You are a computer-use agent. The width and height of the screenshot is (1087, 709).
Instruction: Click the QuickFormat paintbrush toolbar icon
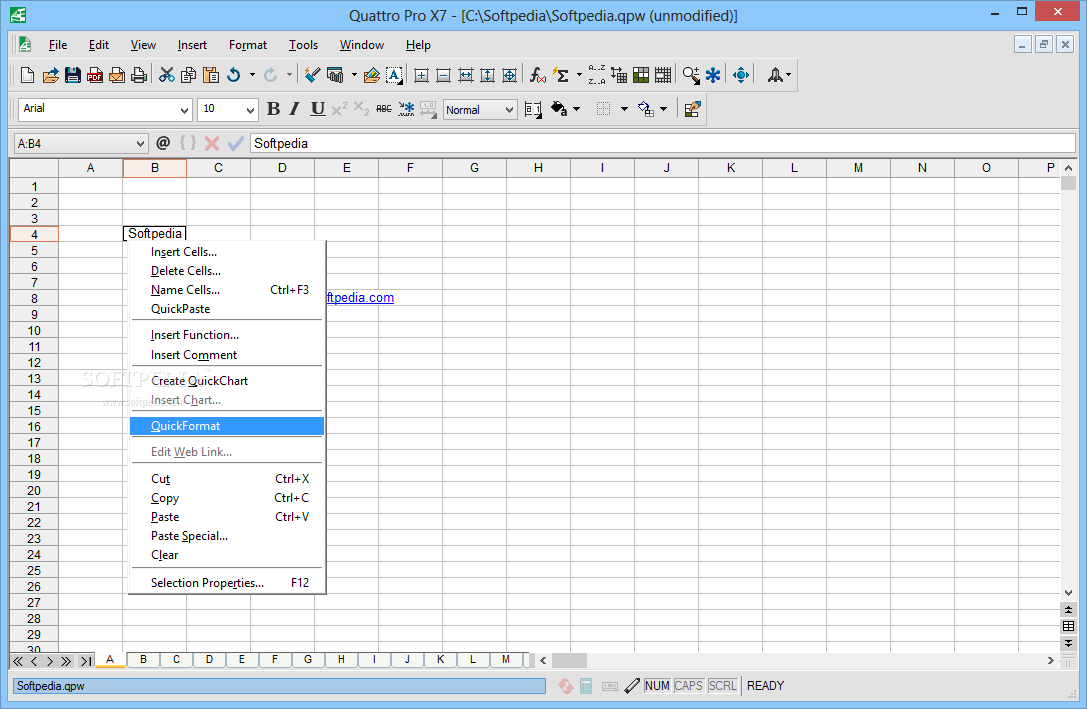click(x=313, y=75)
